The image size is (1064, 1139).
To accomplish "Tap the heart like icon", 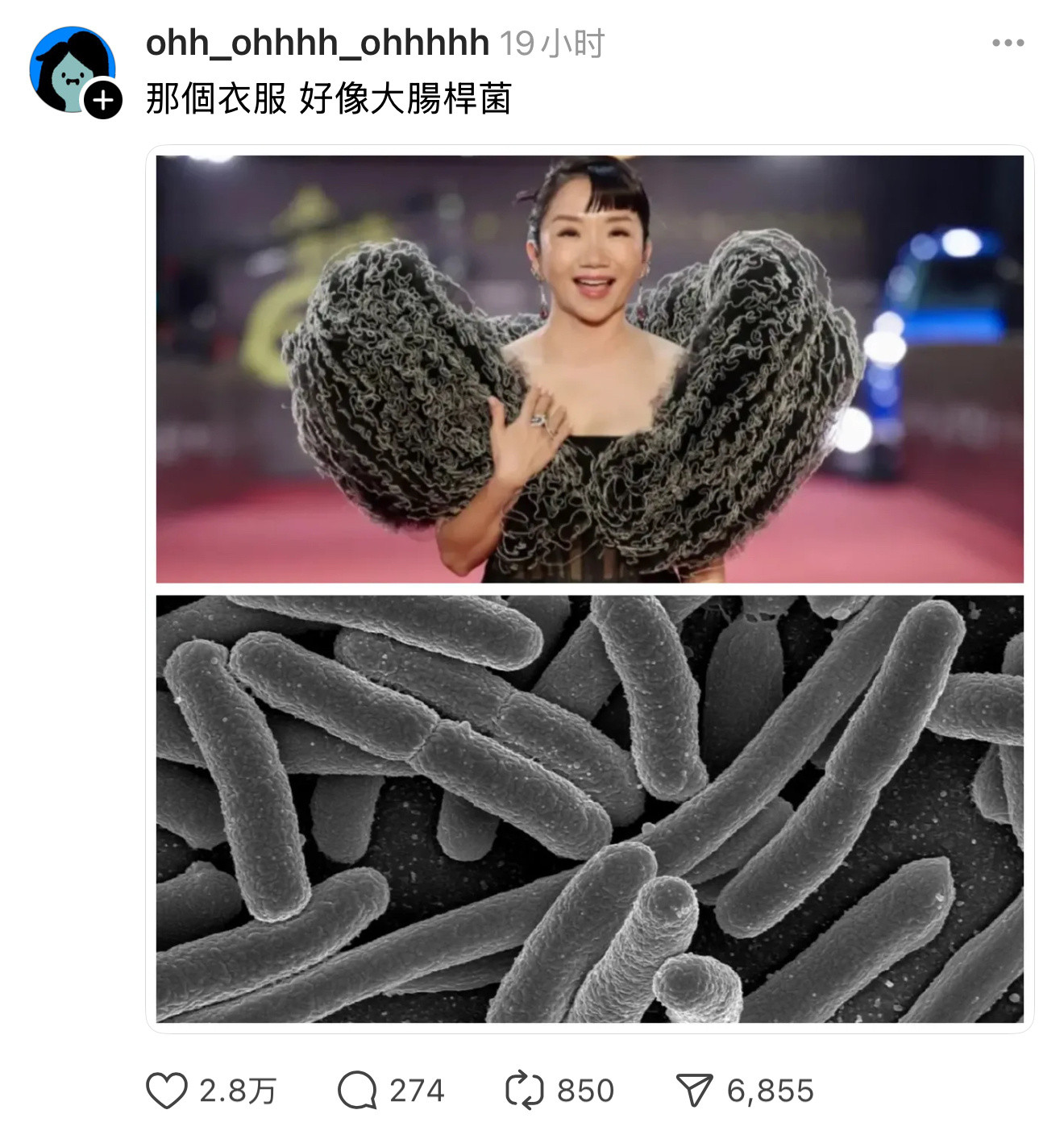I will tap(167, 1090).
